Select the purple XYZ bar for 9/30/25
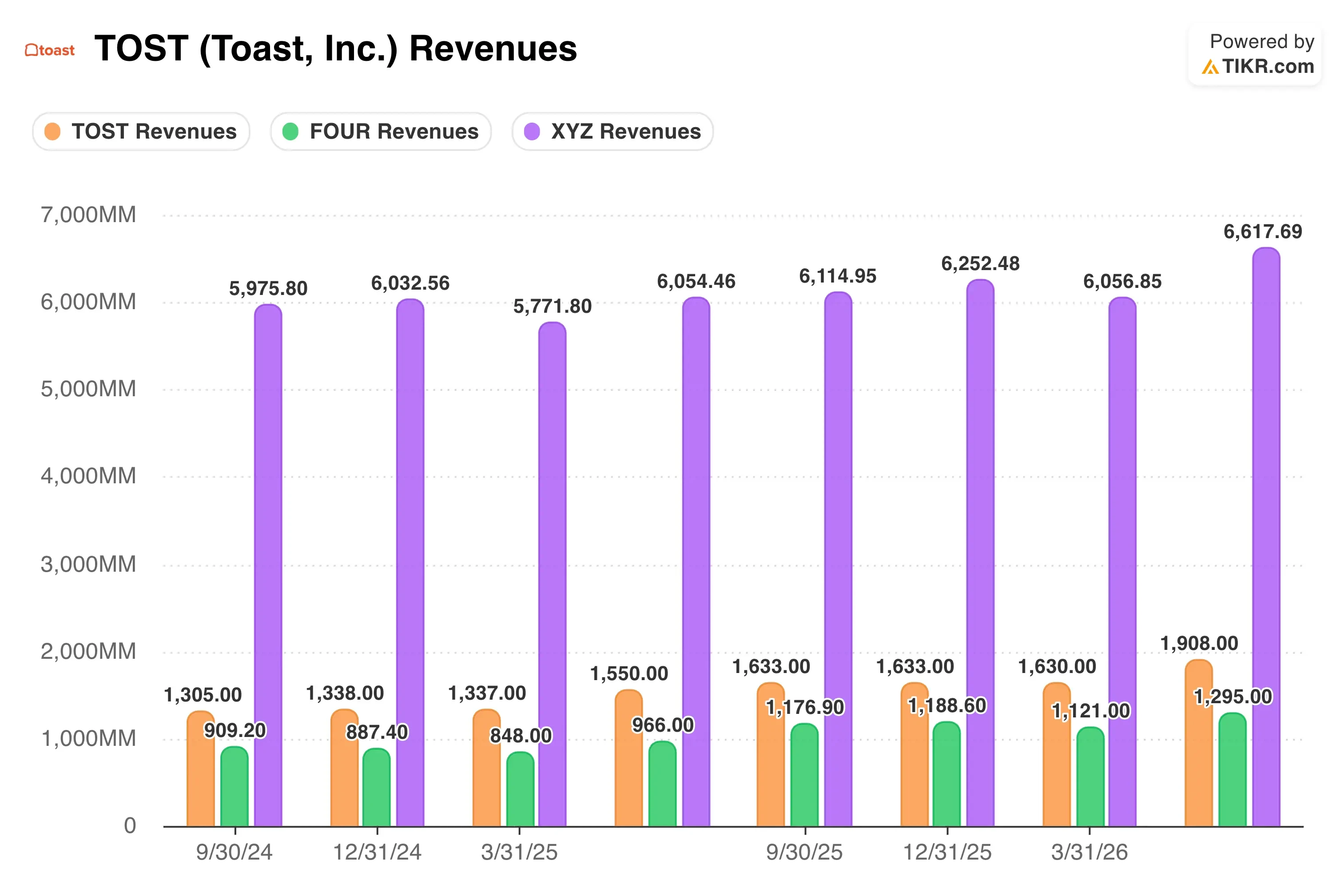The height and width of the screenshot is (896, 1344). 838,559
